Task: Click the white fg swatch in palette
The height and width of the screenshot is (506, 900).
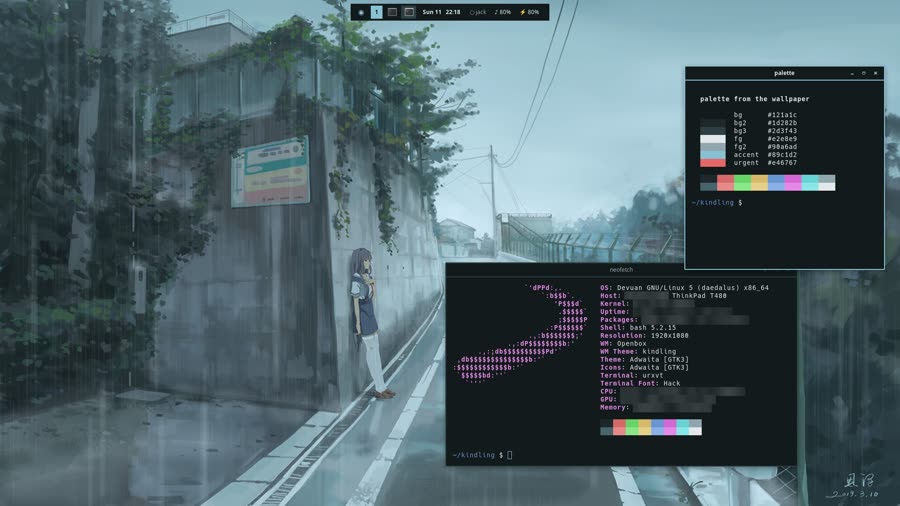Action: 712,139
